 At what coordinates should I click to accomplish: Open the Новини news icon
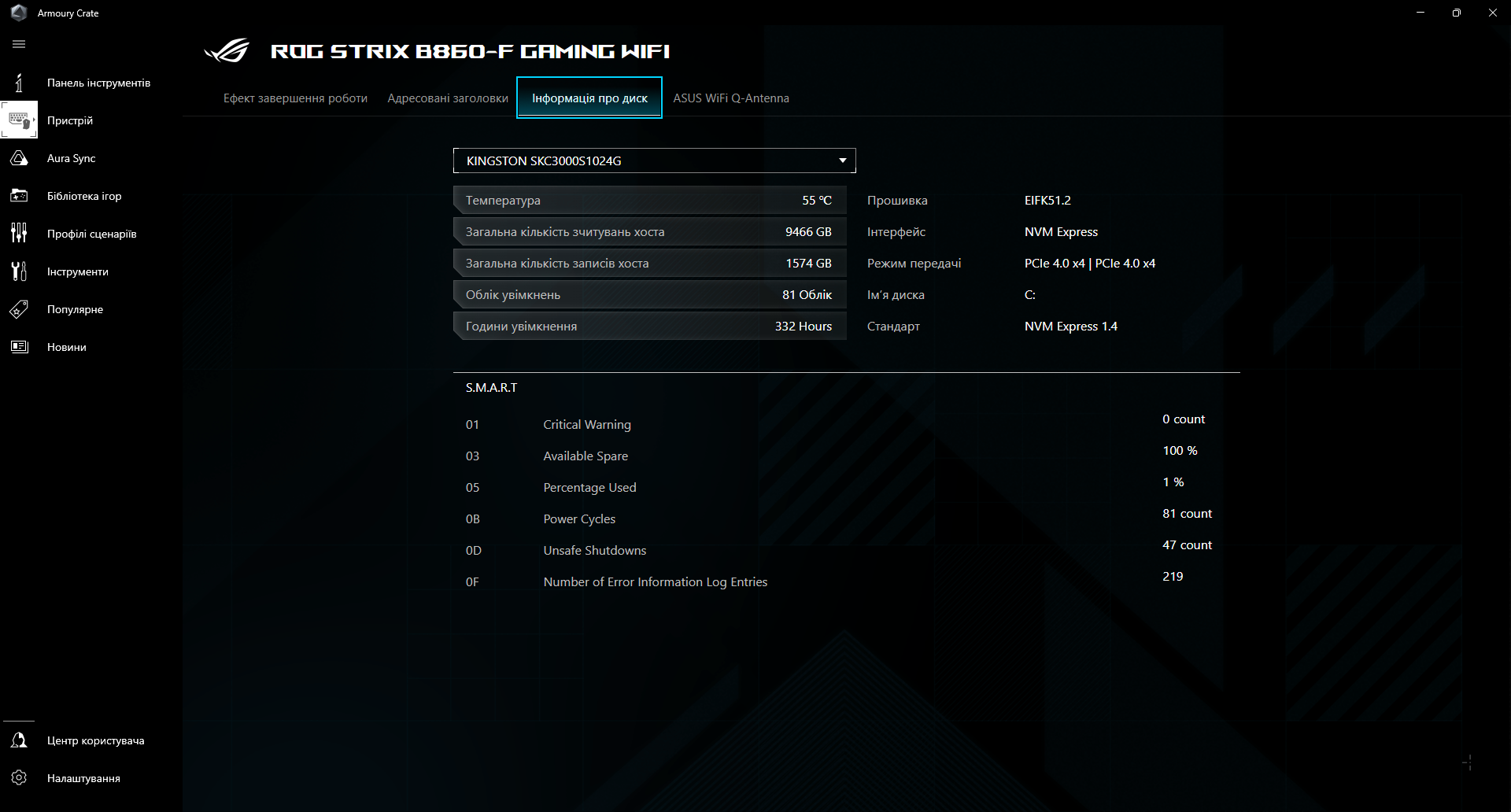tap(20, 347)
